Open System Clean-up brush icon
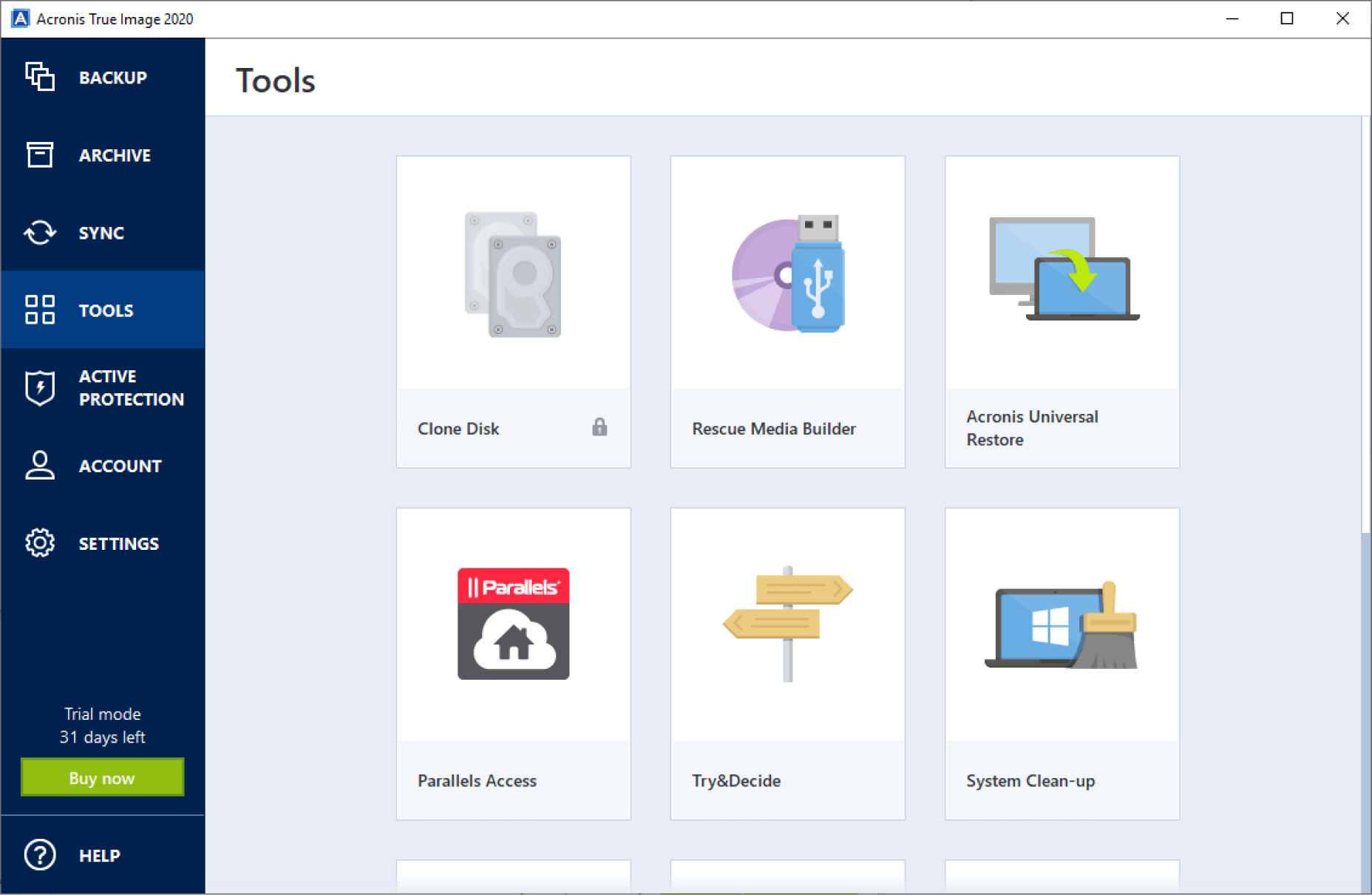The image size is (1372, 895). (x=1062, y=625)
